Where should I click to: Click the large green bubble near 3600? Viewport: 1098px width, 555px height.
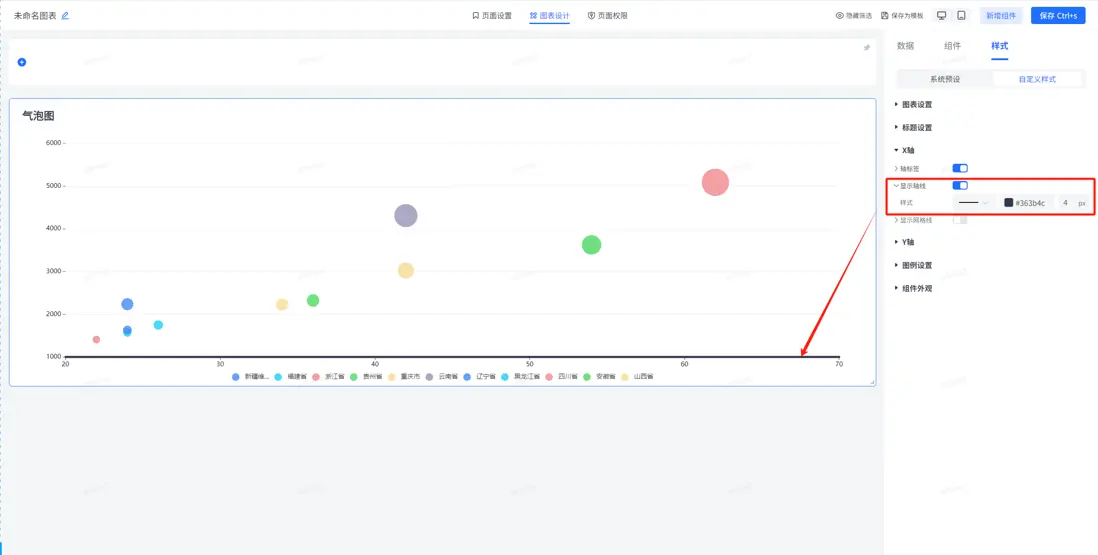[592, 245]
